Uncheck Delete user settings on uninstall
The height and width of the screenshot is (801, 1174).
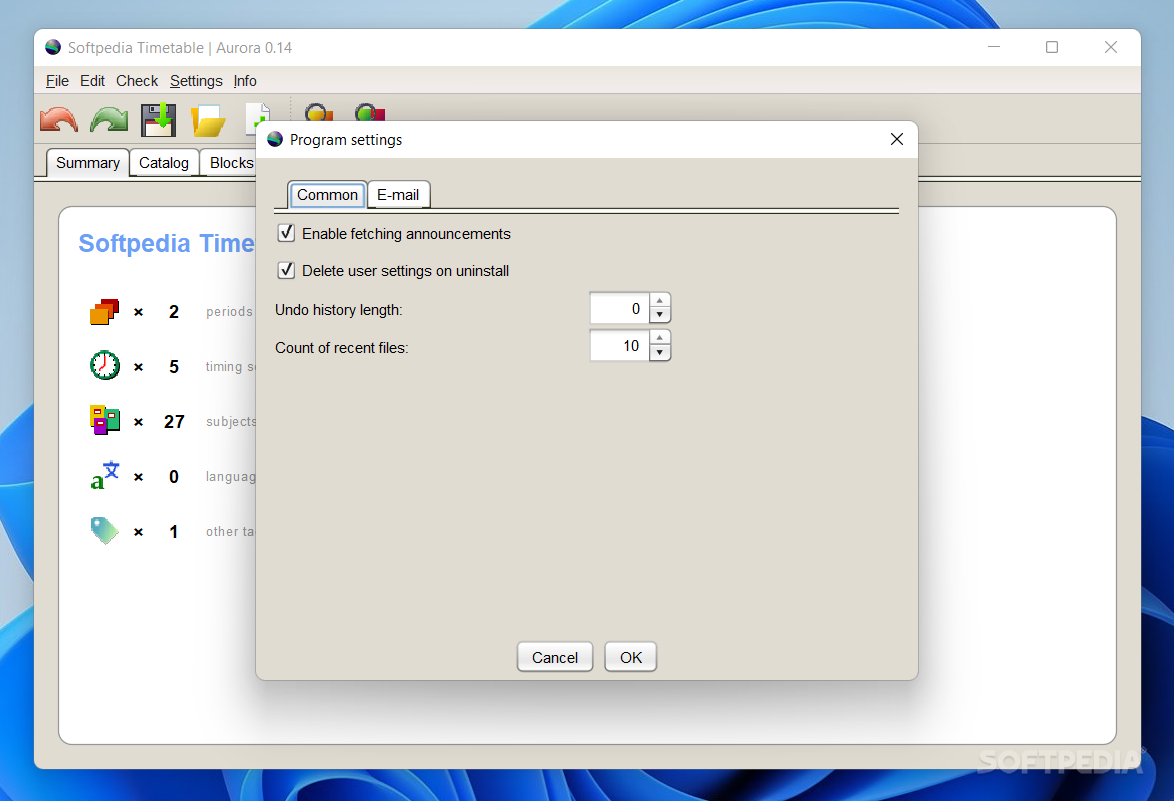click(x=286, y=269)
